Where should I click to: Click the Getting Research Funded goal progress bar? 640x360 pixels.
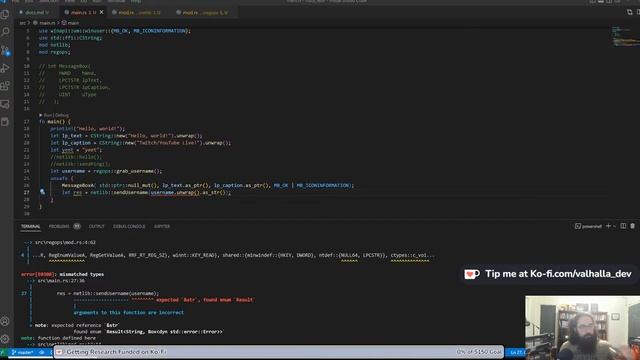point(279,351)
